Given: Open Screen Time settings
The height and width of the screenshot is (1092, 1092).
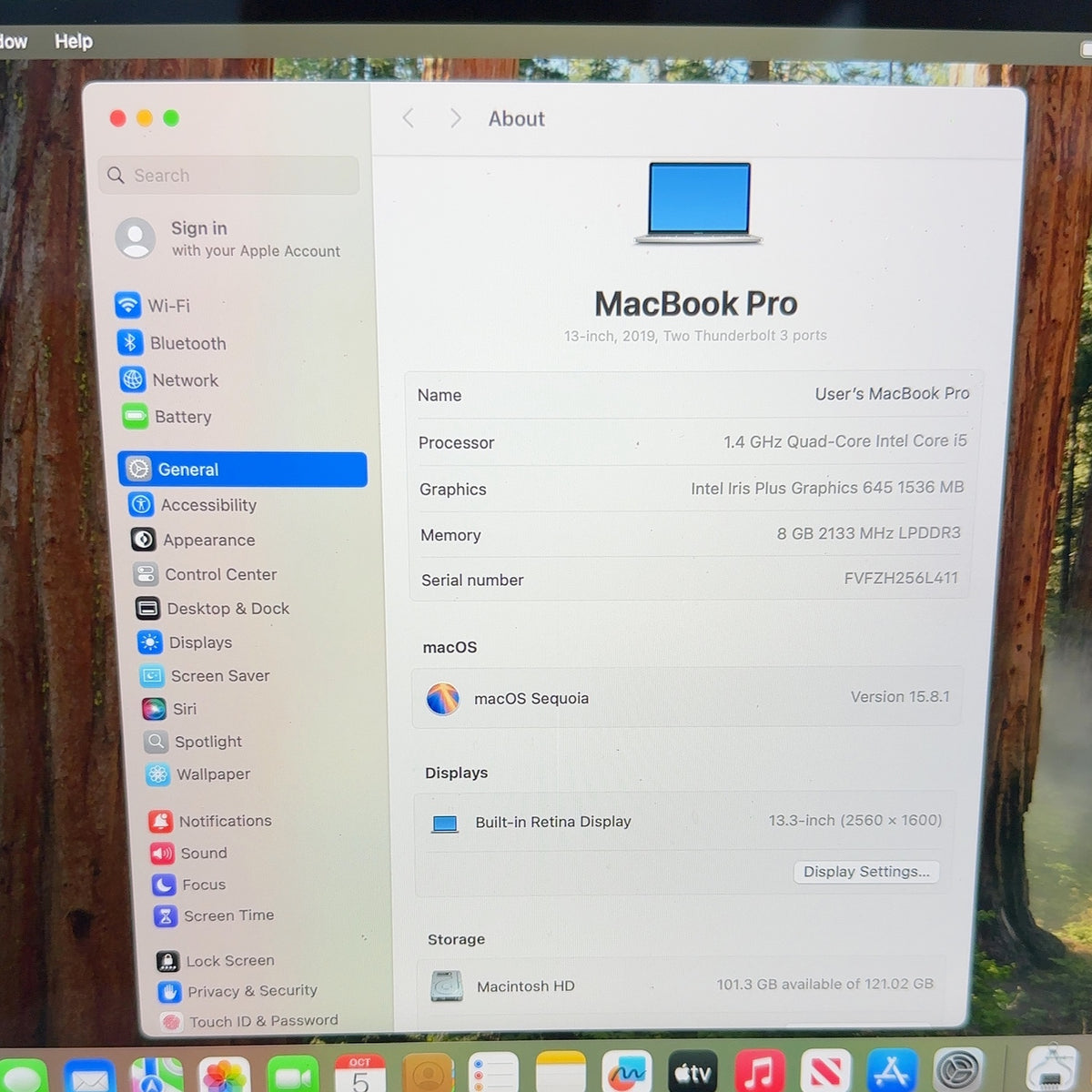Looking at the screenshot, I should [214, 915].
